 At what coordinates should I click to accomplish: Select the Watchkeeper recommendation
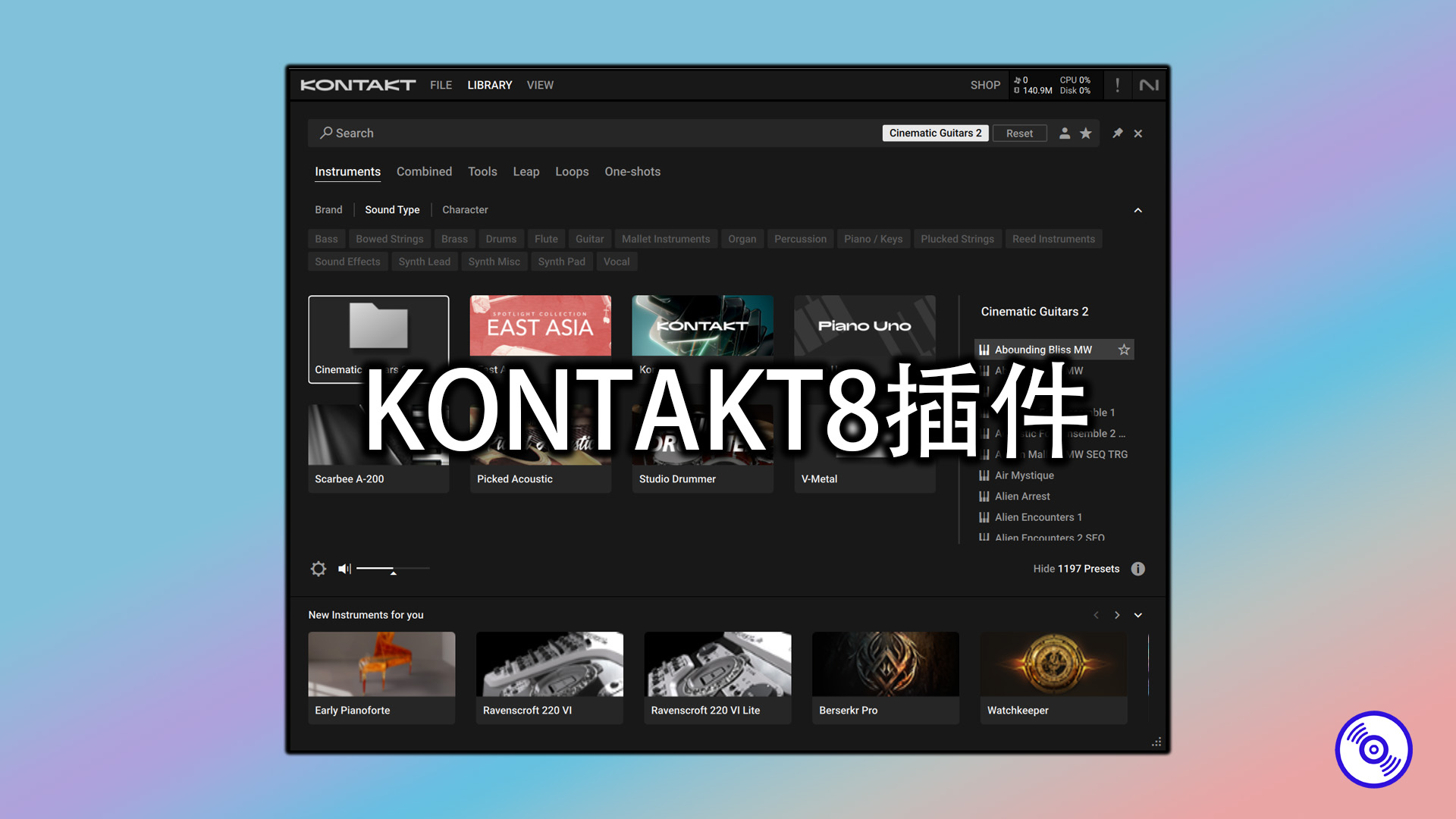coord(1054,678)
